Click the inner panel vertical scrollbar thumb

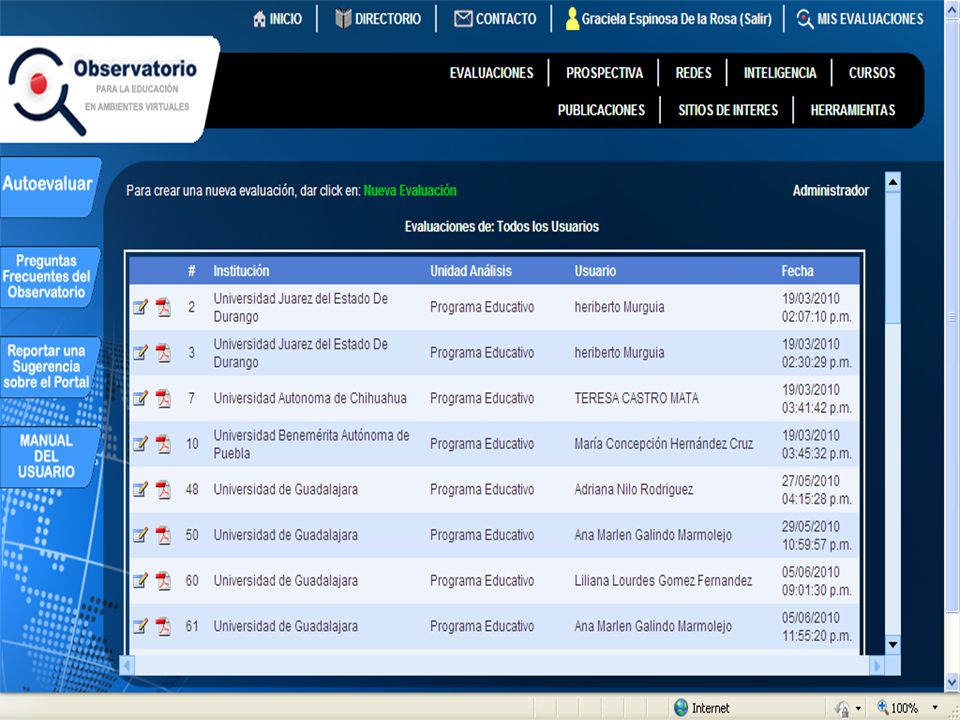(x=893, y=258)
